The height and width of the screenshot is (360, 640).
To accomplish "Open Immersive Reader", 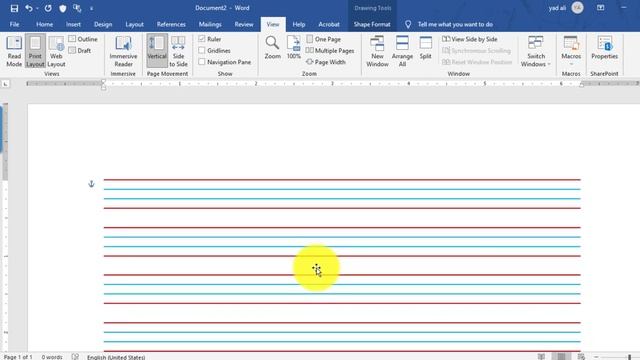I will point(123,51).
